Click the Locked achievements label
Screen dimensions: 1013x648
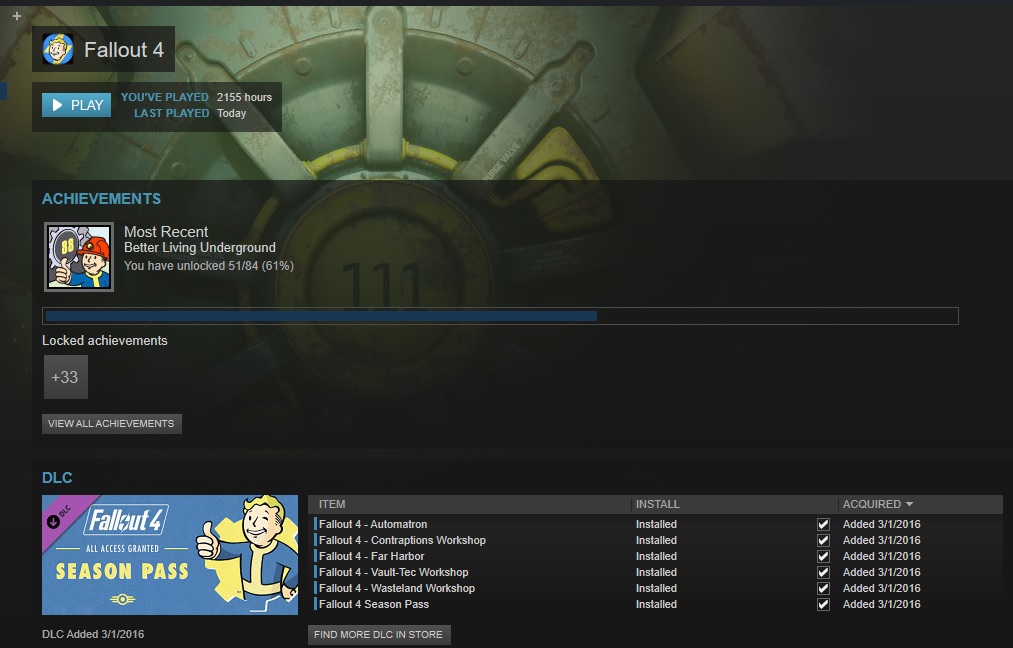point(105,340)
